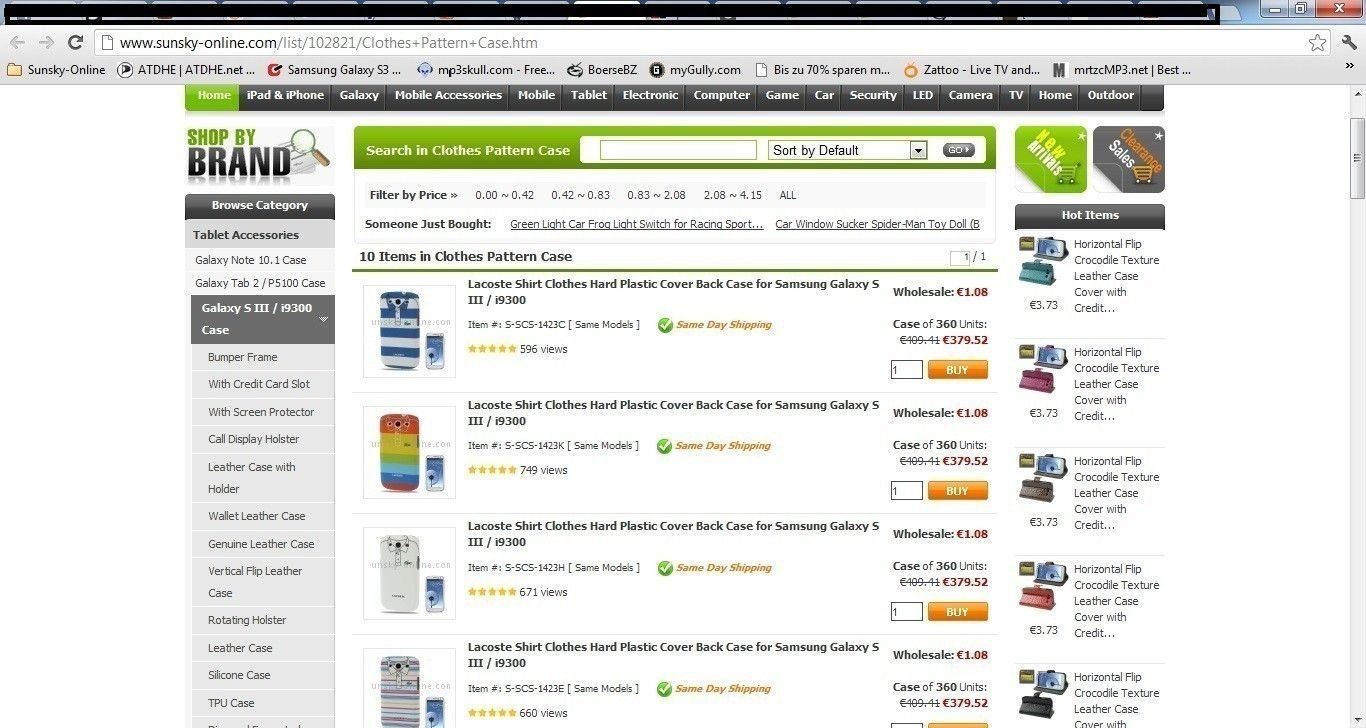Click GO search button
This screenshot has width=1366, height=728.
(958, 150)
